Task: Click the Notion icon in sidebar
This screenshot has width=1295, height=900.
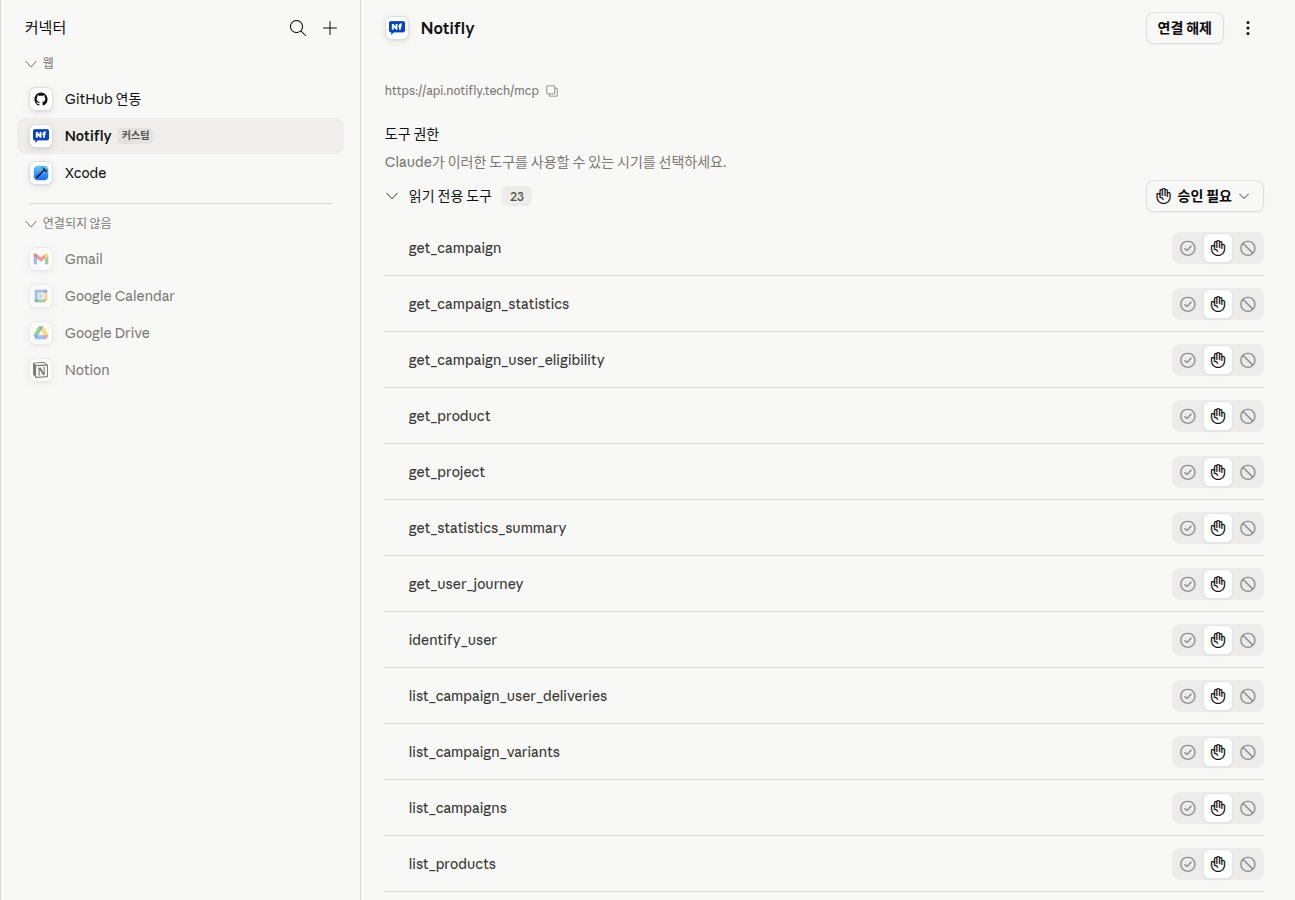Action: click(x=41, y=370)
